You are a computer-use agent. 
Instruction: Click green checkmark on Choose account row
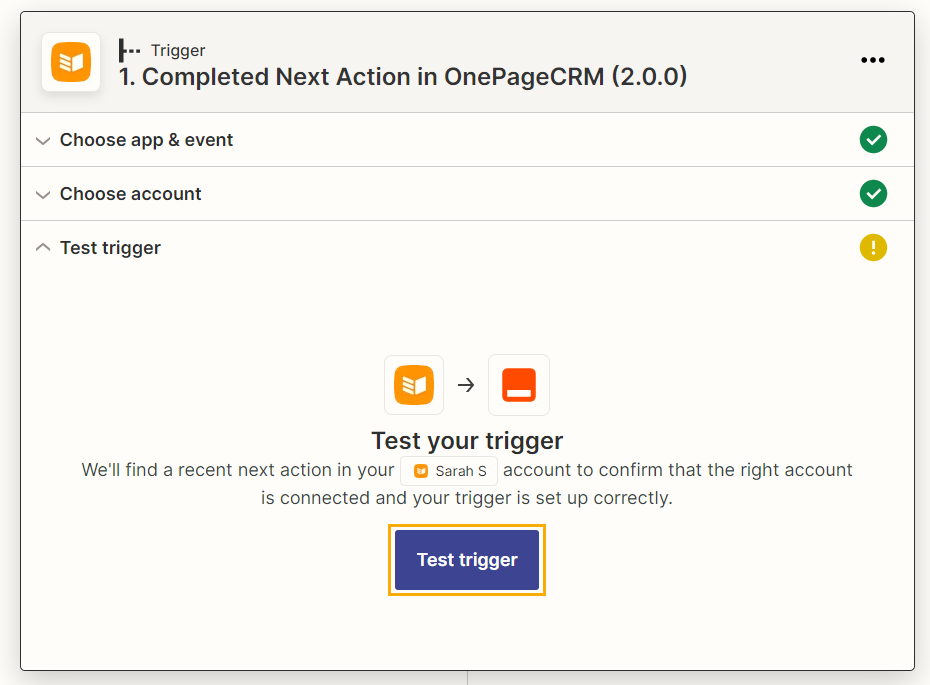pos(873,194)
